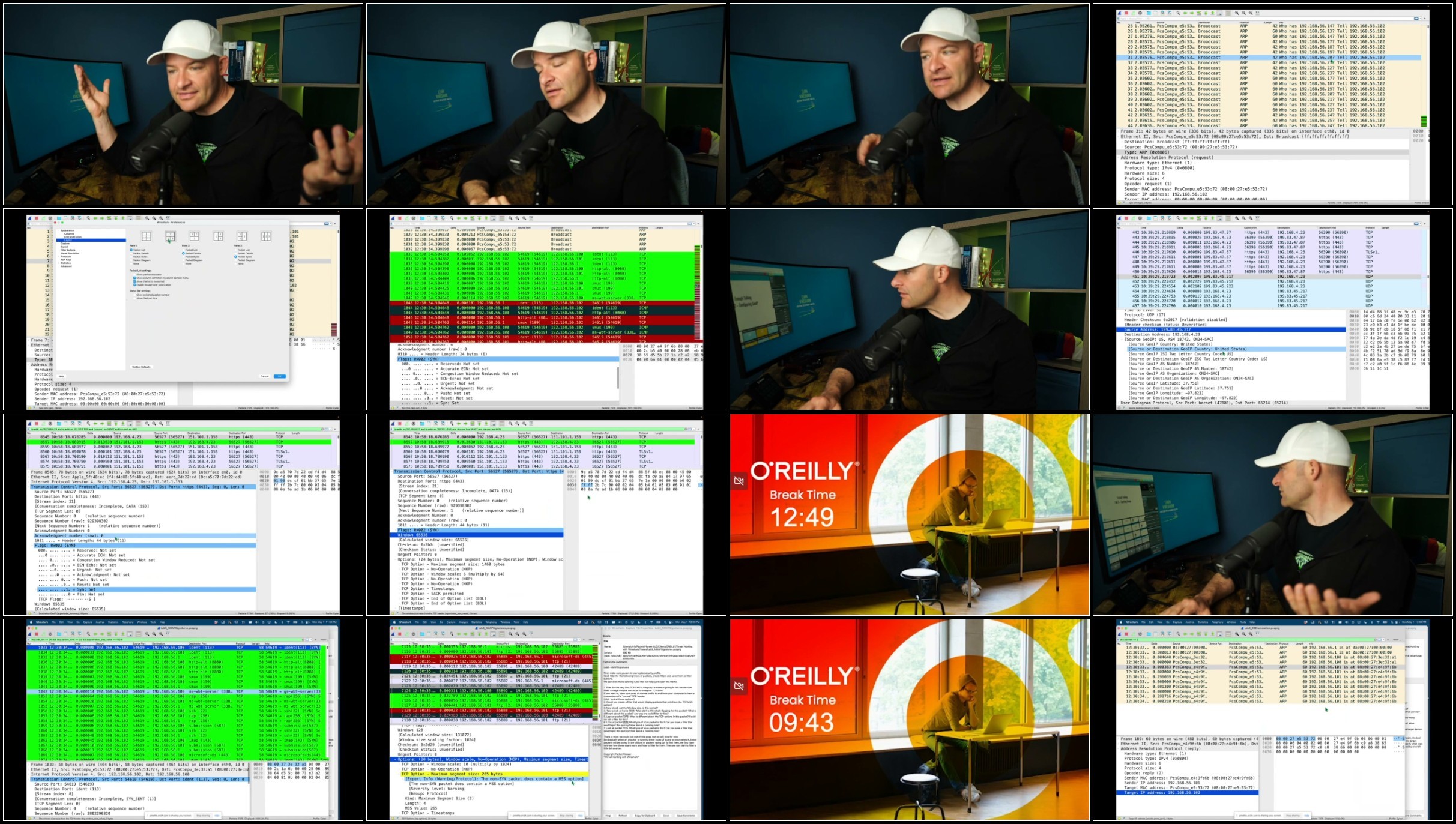Select Packet Bytes radio under Pane 3
Viewport: 1456px width, 824px height.
click(235, 257)
